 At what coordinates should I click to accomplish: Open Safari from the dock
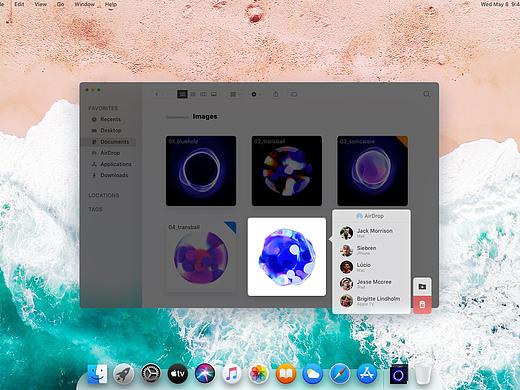click(340, 374)
